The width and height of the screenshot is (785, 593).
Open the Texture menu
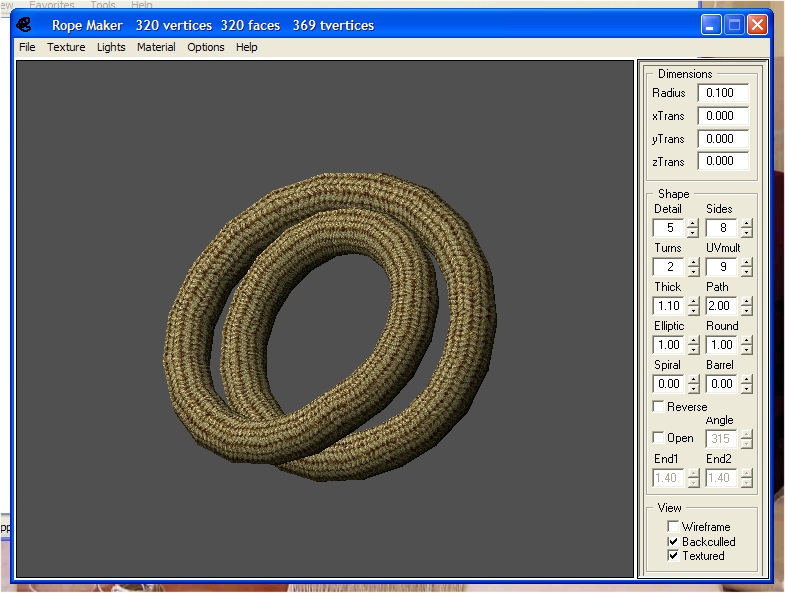tap(66, 47)
